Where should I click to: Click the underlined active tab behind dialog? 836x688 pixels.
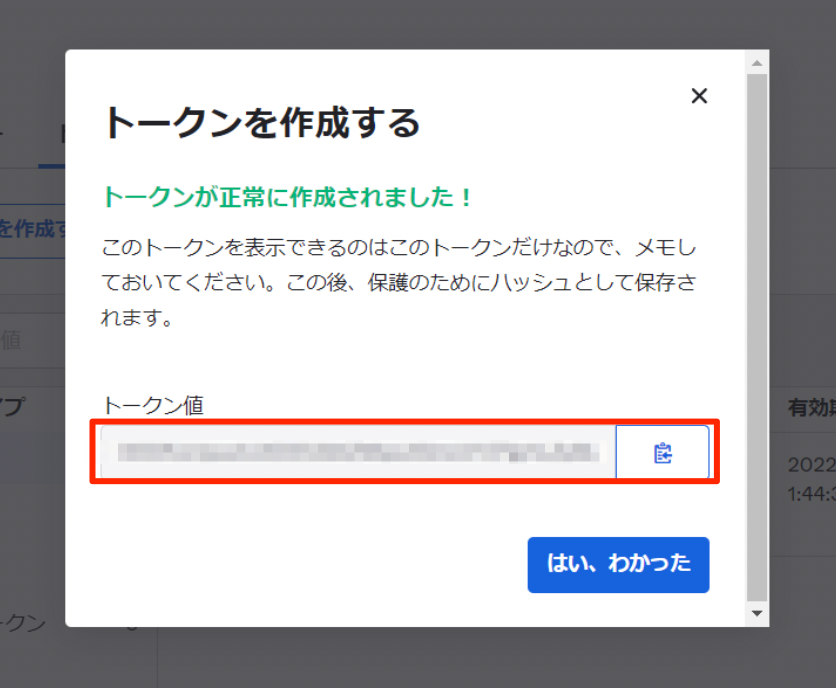click(x=52, y=140)
